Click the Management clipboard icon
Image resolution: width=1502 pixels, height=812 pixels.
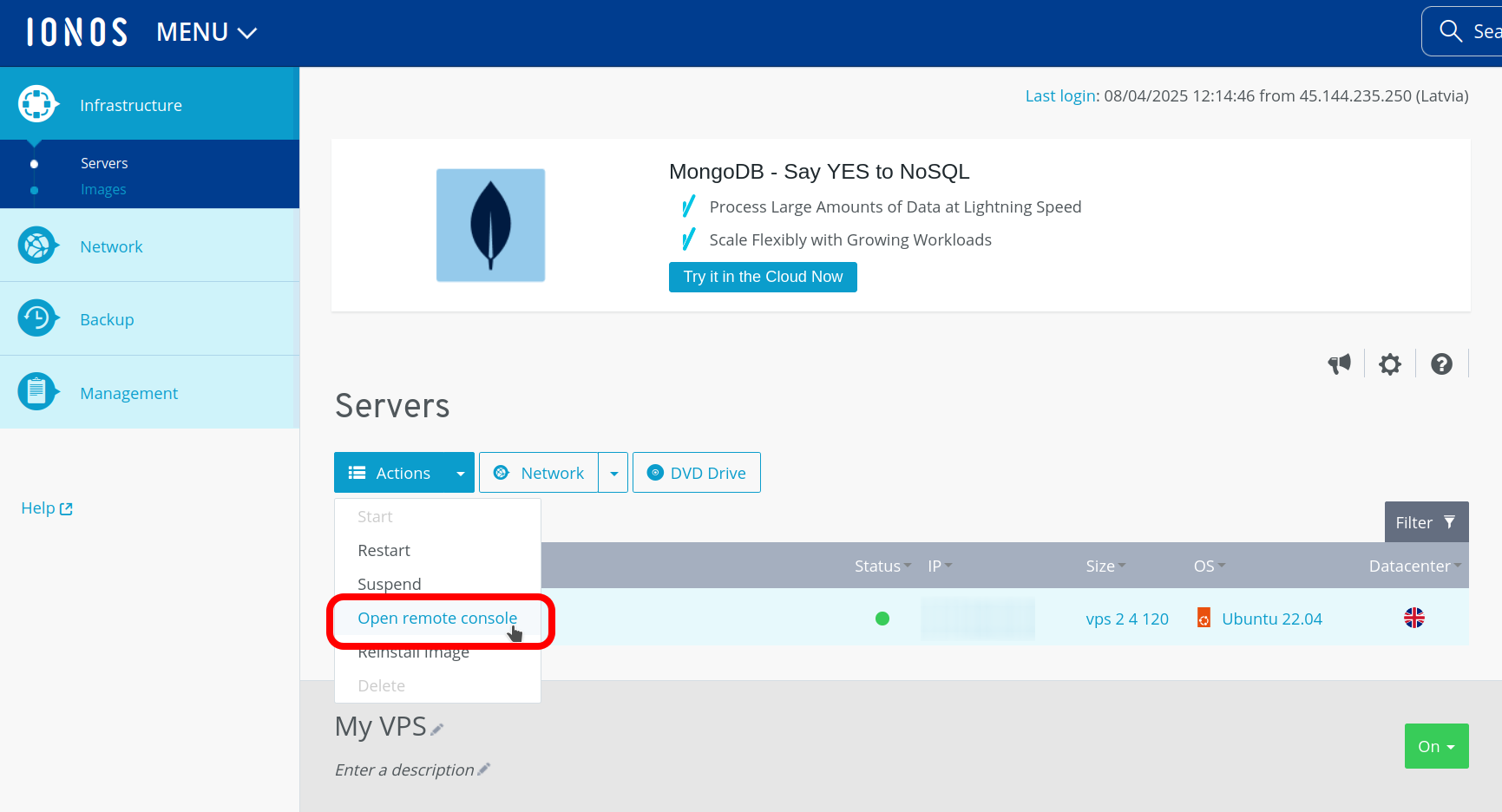36,392
